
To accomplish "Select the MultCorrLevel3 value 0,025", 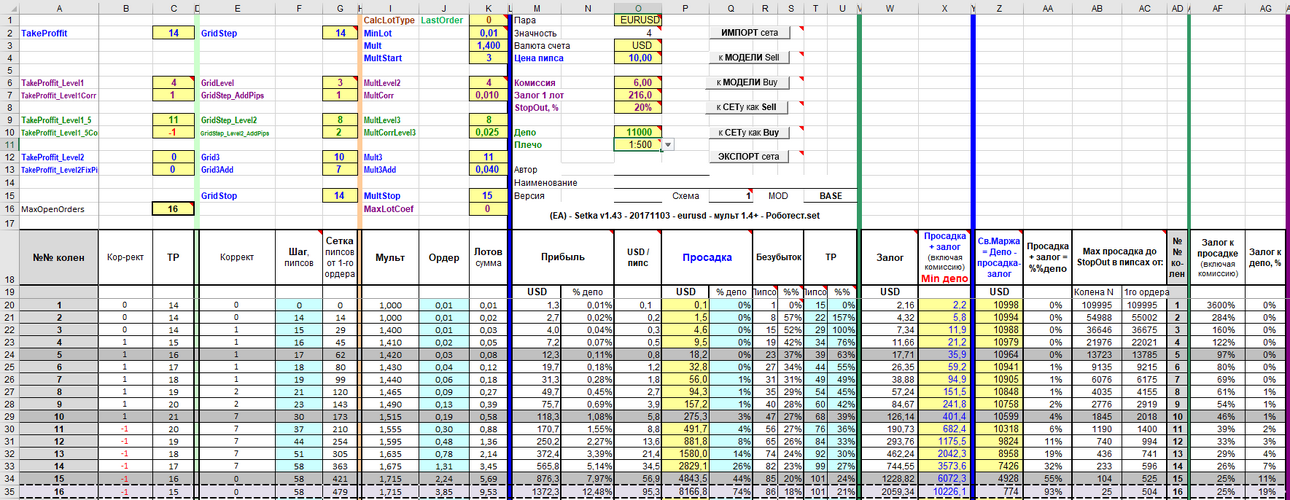I will pos(488,132).
